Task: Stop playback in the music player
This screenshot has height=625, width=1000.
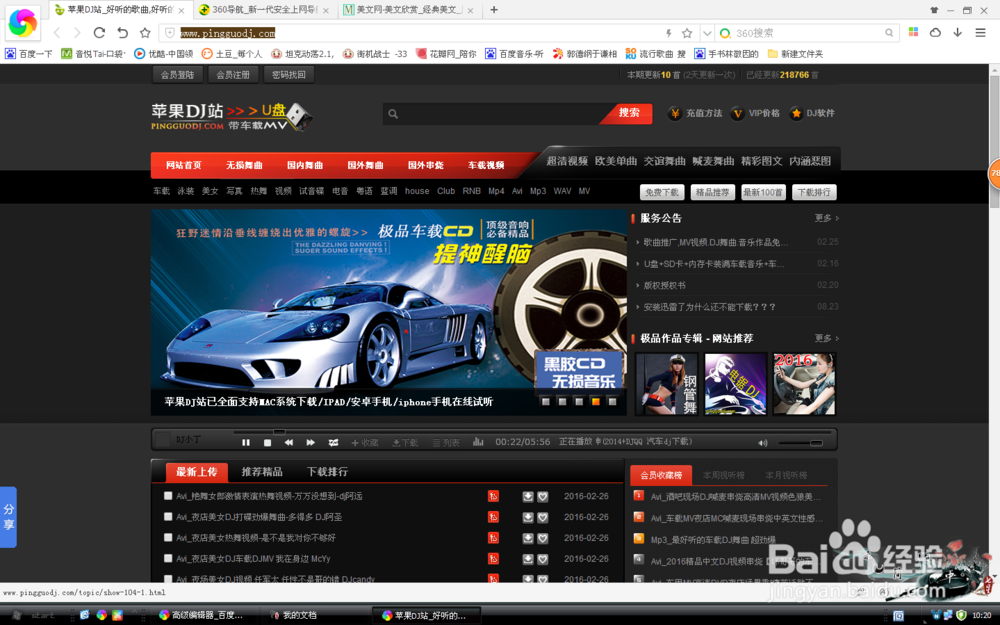Action: pyautogui.click(x=267, y=442)
